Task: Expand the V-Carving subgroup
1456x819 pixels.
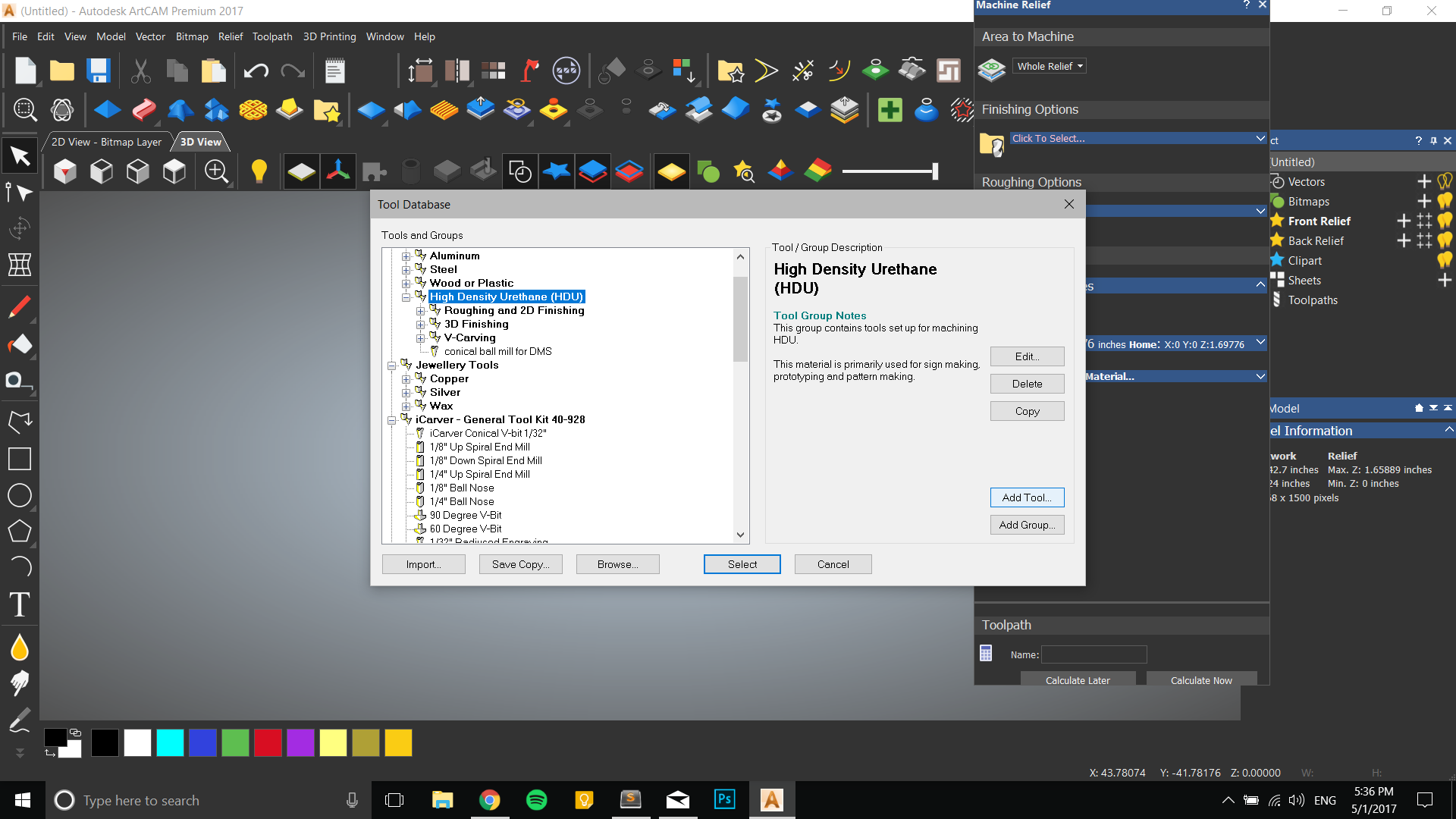Action: 421,338
